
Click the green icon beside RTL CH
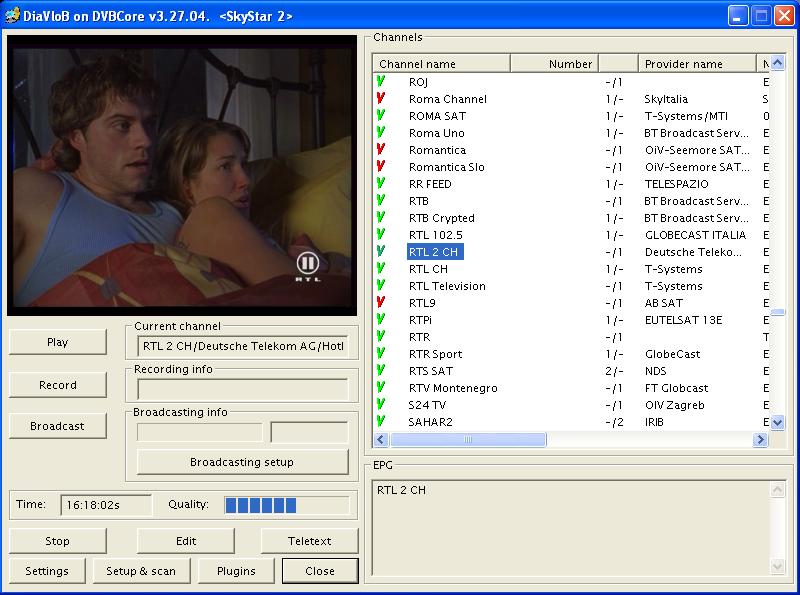[381, 268]
